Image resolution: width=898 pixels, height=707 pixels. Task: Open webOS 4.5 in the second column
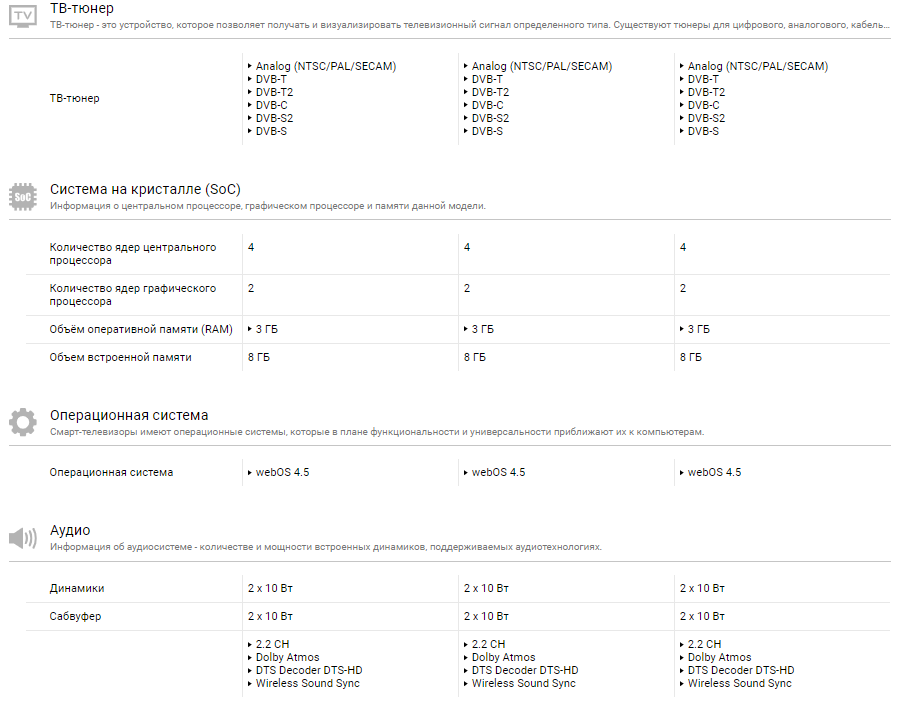tap(498, 473)
